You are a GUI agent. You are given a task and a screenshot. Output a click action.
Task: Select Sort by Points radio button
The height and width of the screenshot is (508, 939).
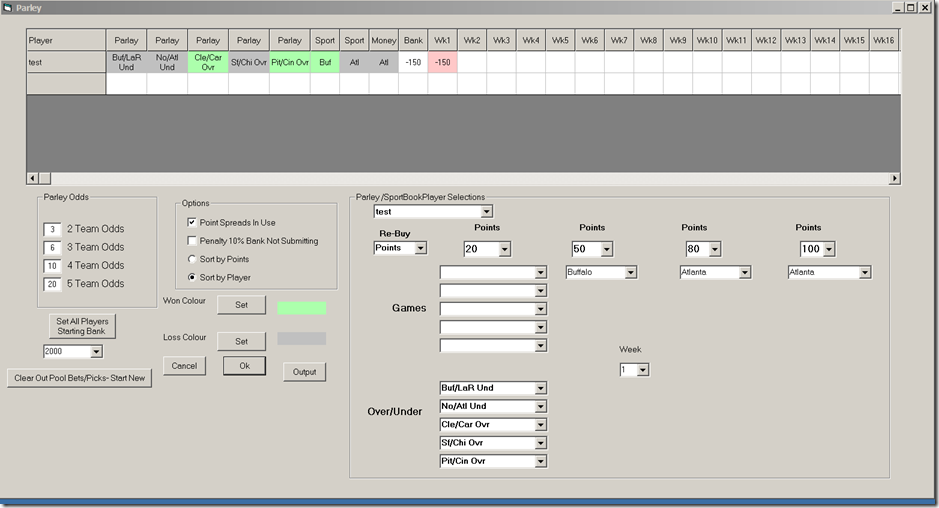[x=192, y=259]
